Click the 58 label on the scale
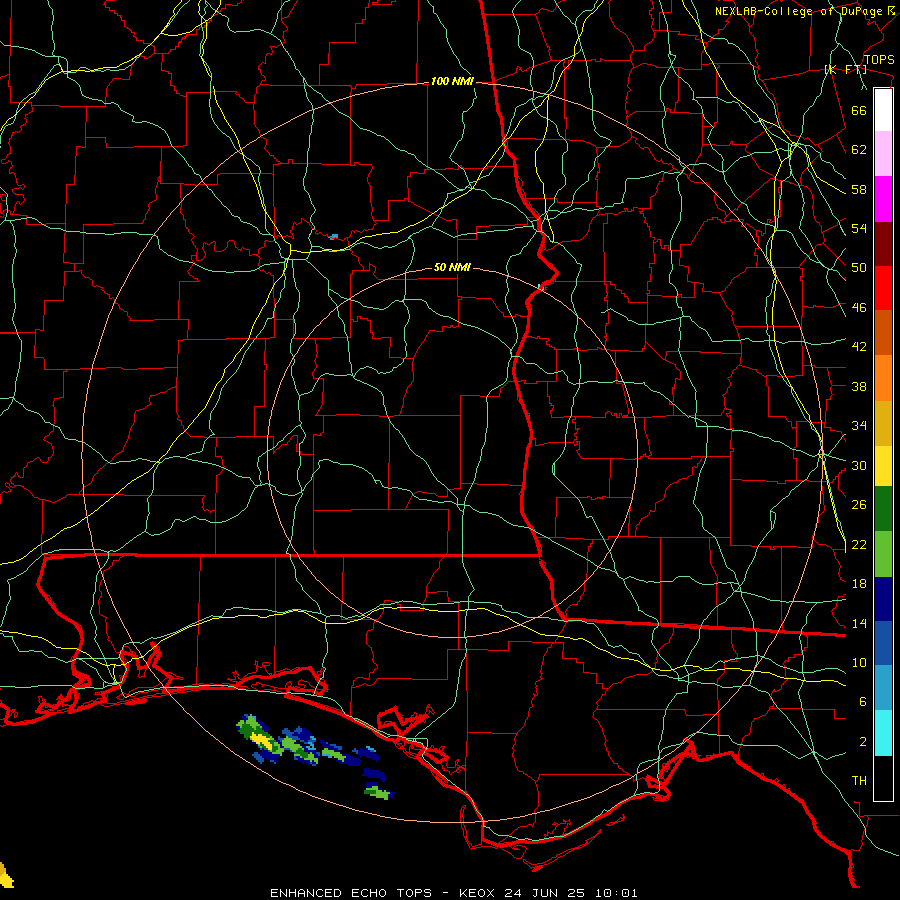Viewport: 900px width, 900px height. (x=859, y=189)
